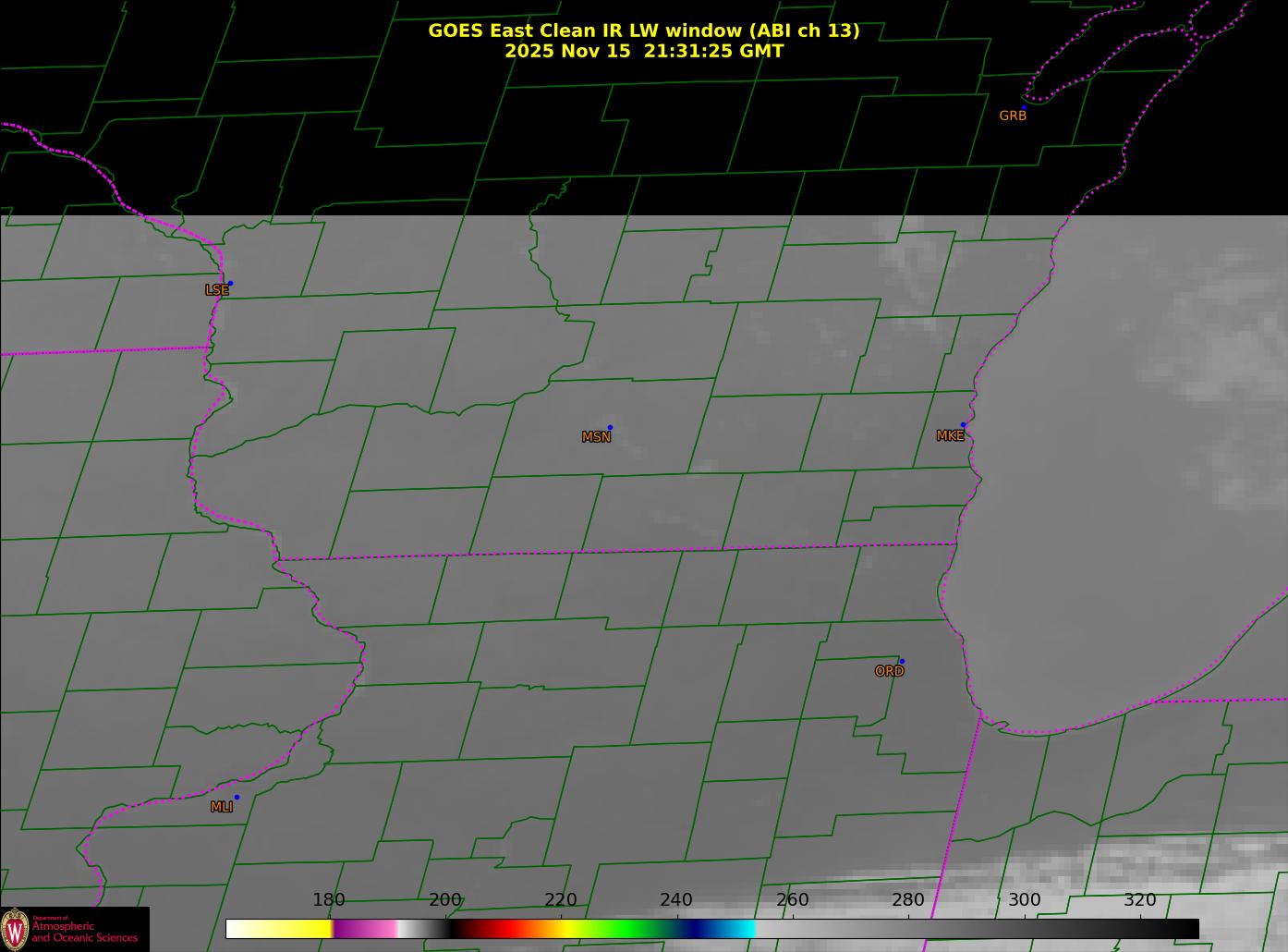Viewport: 1288px width, 952px height.
Task: Click the blue station dot at MLI
Action: coord(237,797)
